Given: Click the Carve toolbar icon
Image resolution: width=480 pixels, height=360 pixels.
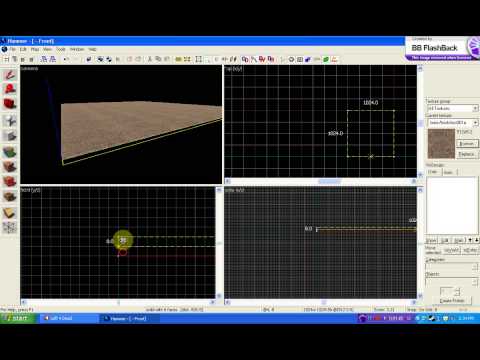Looking at the screenshot, I should coord(89,59).
